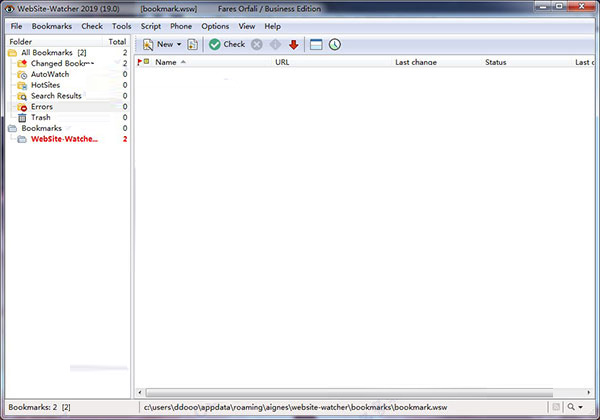Click the grey status bar page icon

click(x=556, y=407)
